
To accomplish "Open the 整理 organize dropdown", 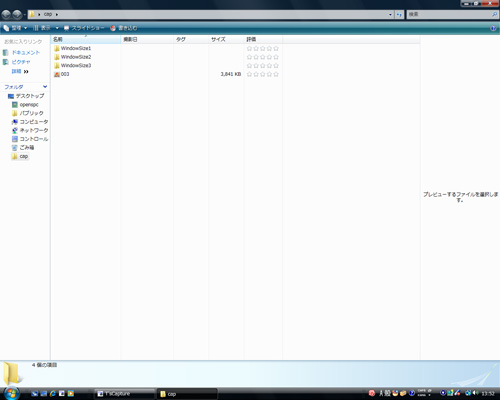I will coord(15,28).
